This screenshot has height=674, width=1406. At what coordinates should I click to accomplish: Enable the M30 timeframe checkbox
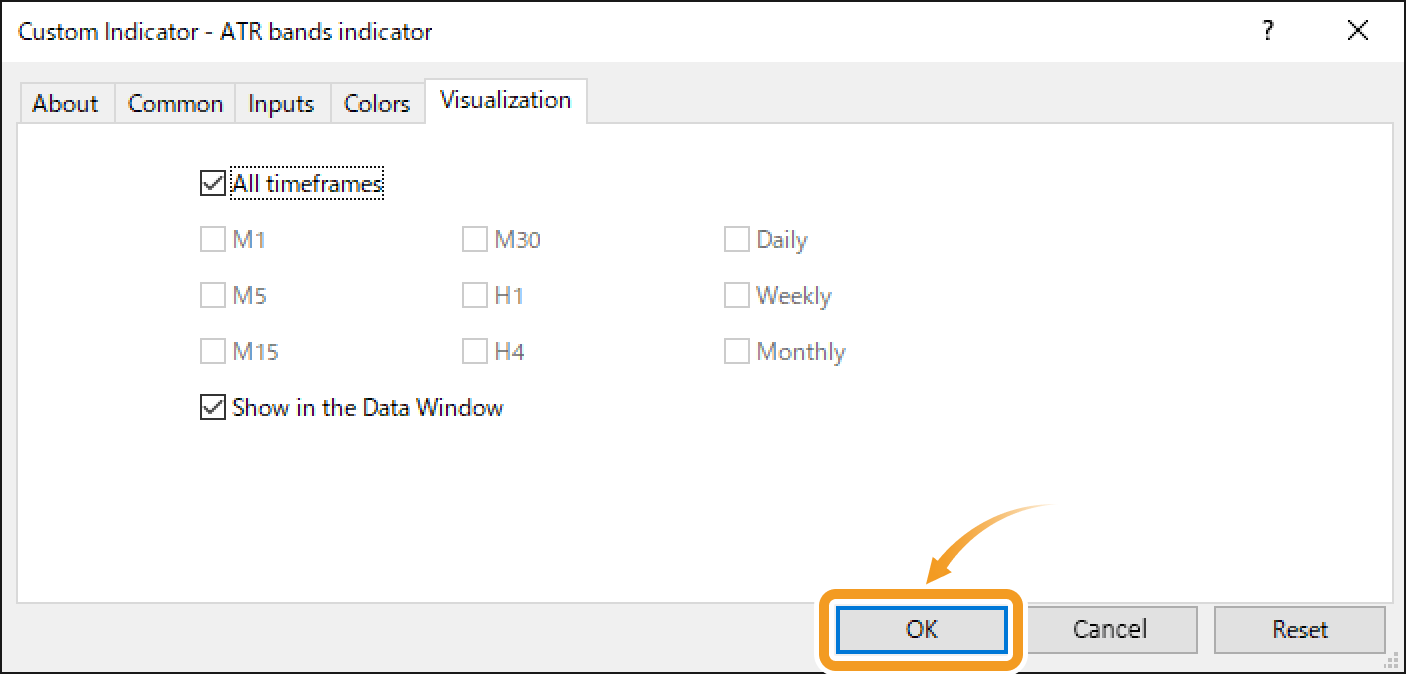tap(474, 239)
